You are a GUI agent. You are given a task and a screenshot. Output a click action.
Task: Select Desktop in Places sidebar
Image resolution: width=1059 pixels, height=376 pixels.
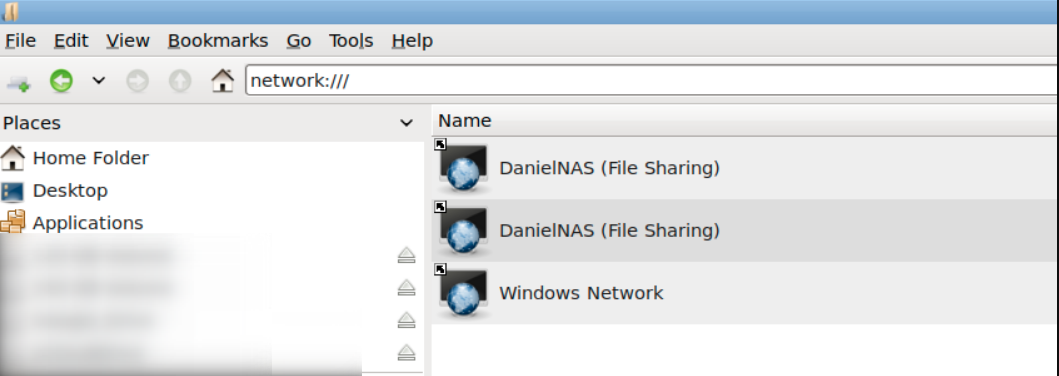point(70,190)
